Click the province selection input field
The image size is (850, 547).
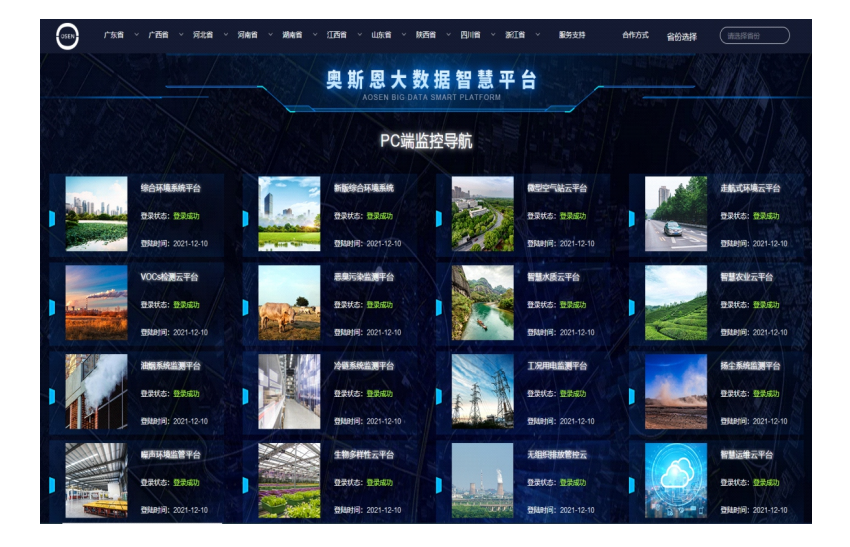(754, 36)
